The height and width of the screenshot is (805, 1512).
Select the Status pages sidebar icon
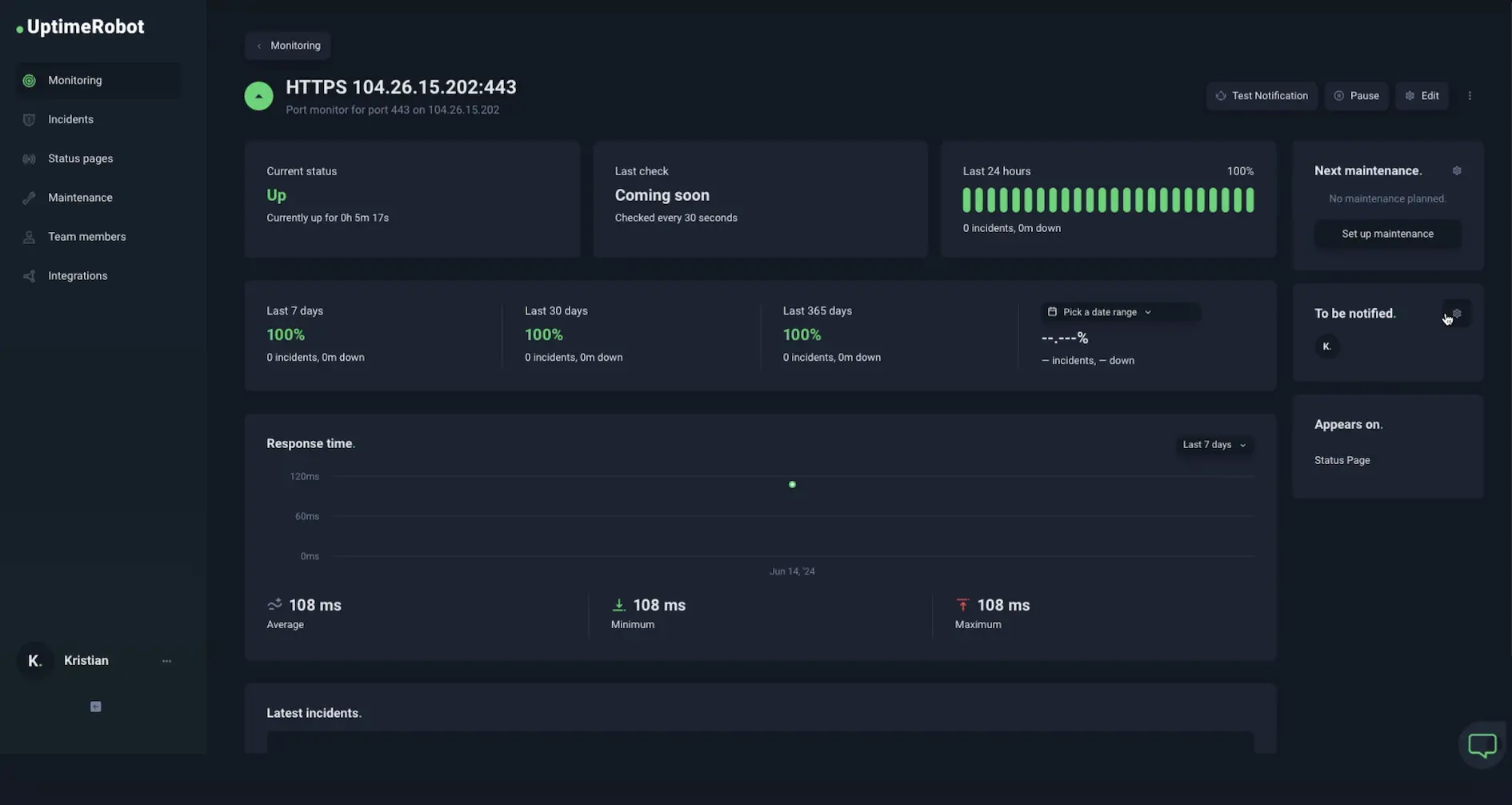29,158
